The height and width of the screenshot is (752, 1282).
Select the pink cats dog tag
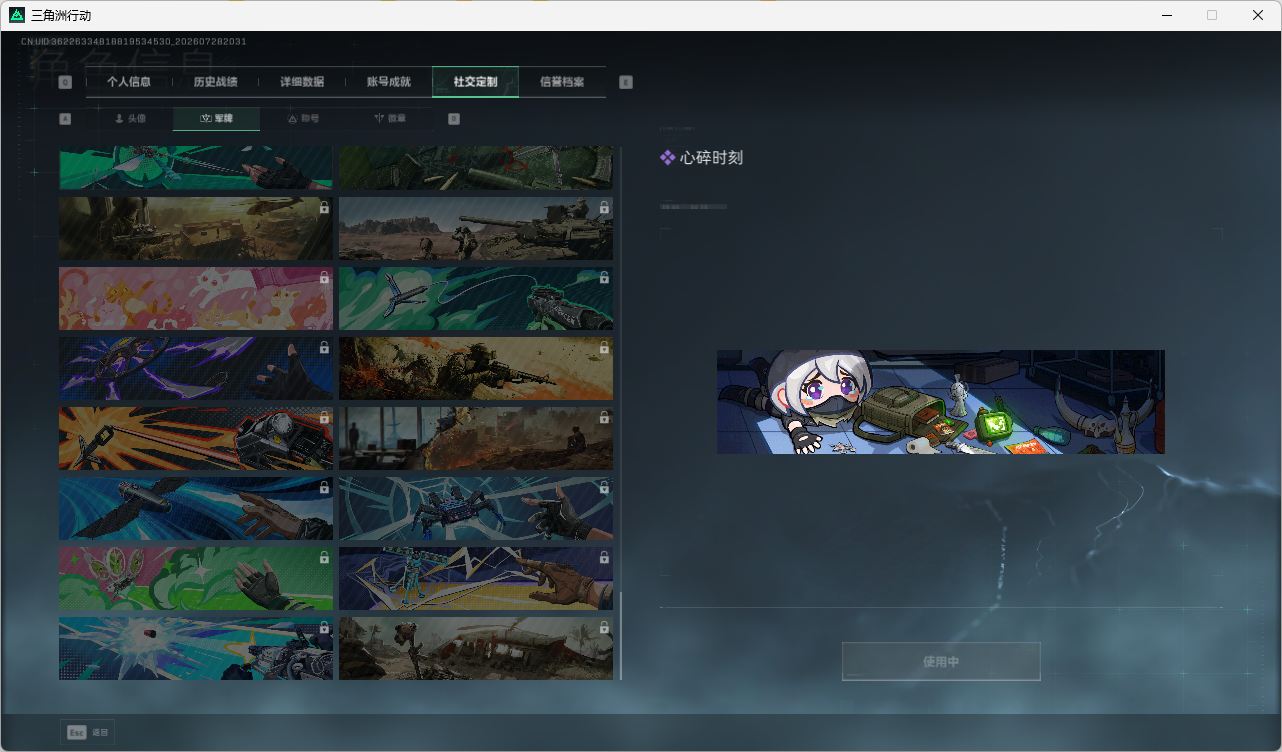tap(196, 298)
